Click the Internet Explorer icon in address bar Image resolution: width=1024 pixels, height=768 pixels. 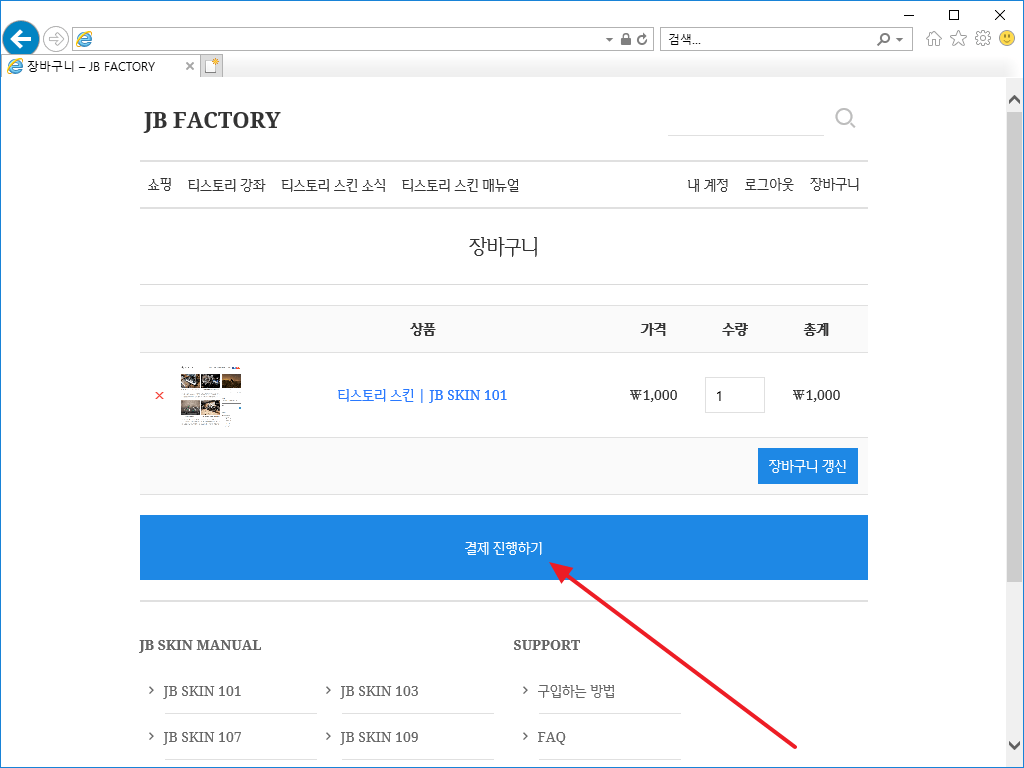(x=84, y=39)
